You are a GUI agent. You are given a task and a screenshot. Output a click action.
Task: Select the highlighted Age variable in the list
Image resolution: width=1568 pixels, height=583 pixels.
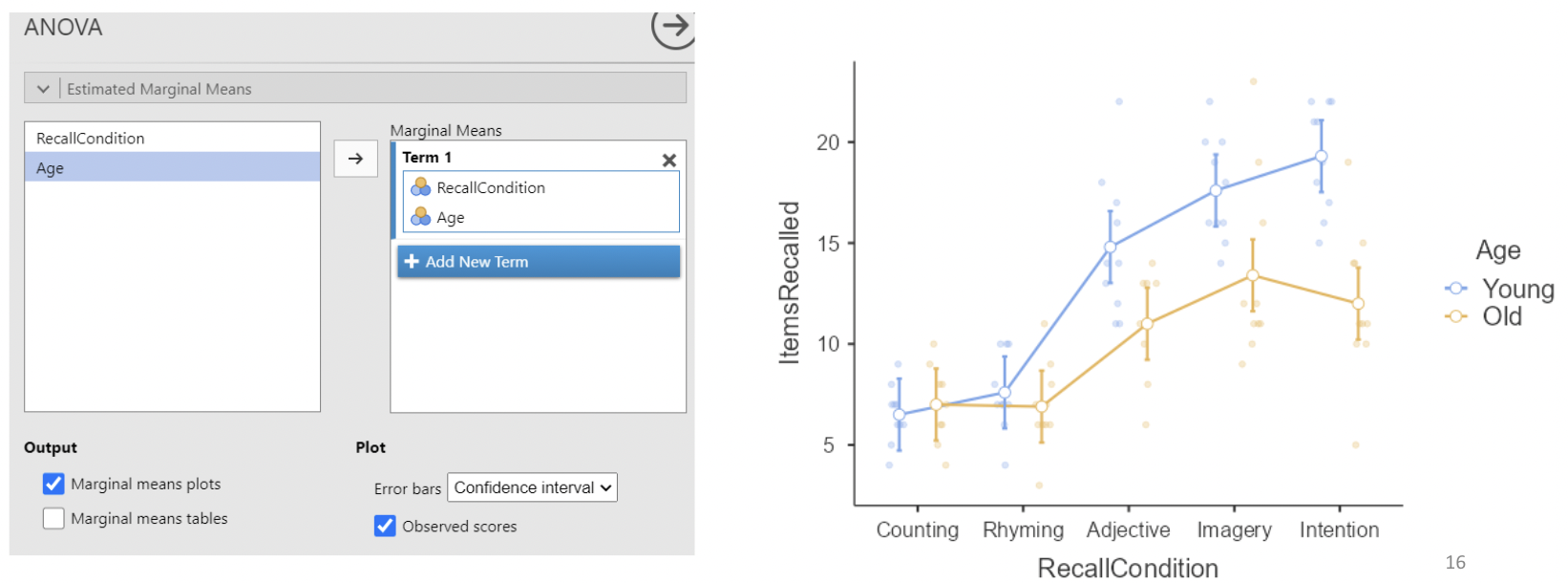click(x=51, y=168)
